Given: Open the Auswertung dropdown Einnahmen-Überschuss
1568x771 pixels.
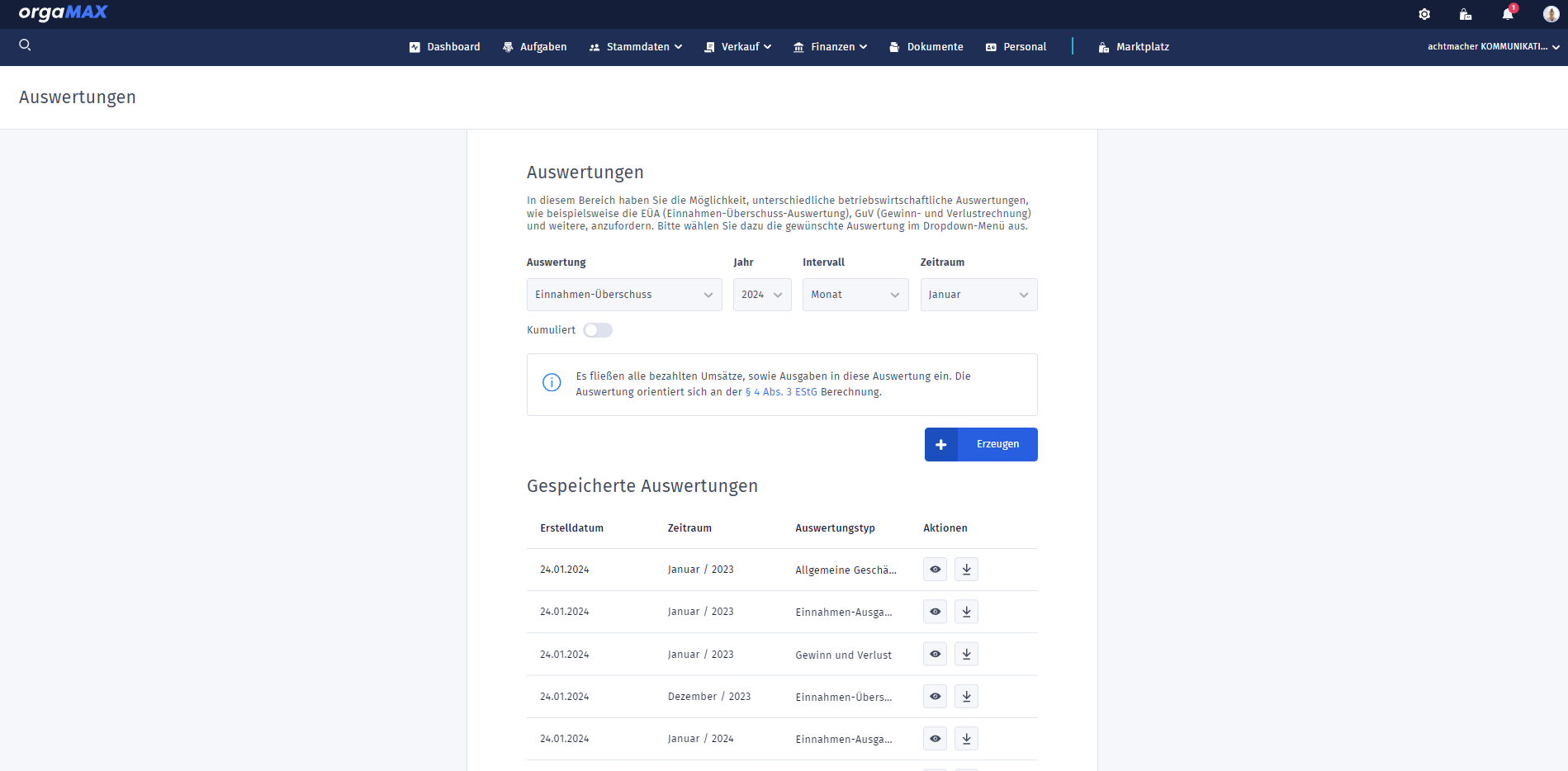Looking at the screenshot, I should click(624, 295).
